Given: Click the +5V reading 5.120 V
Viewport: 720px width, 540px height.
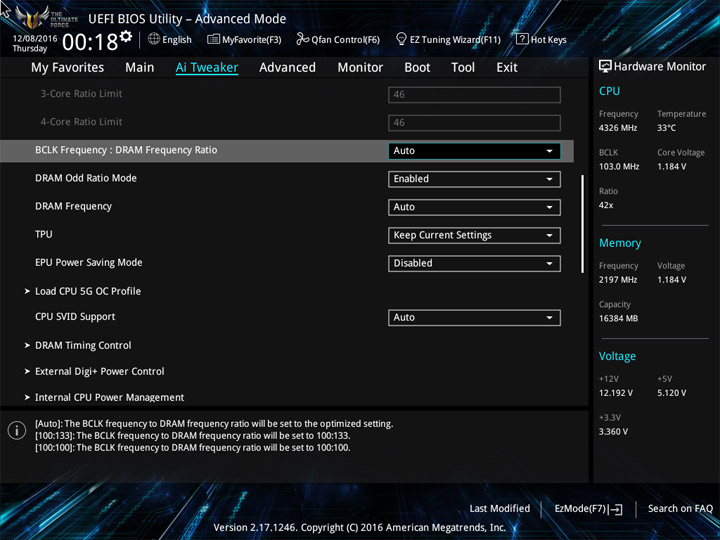Looking at the screenshot, I should click(x=672, y=393).
